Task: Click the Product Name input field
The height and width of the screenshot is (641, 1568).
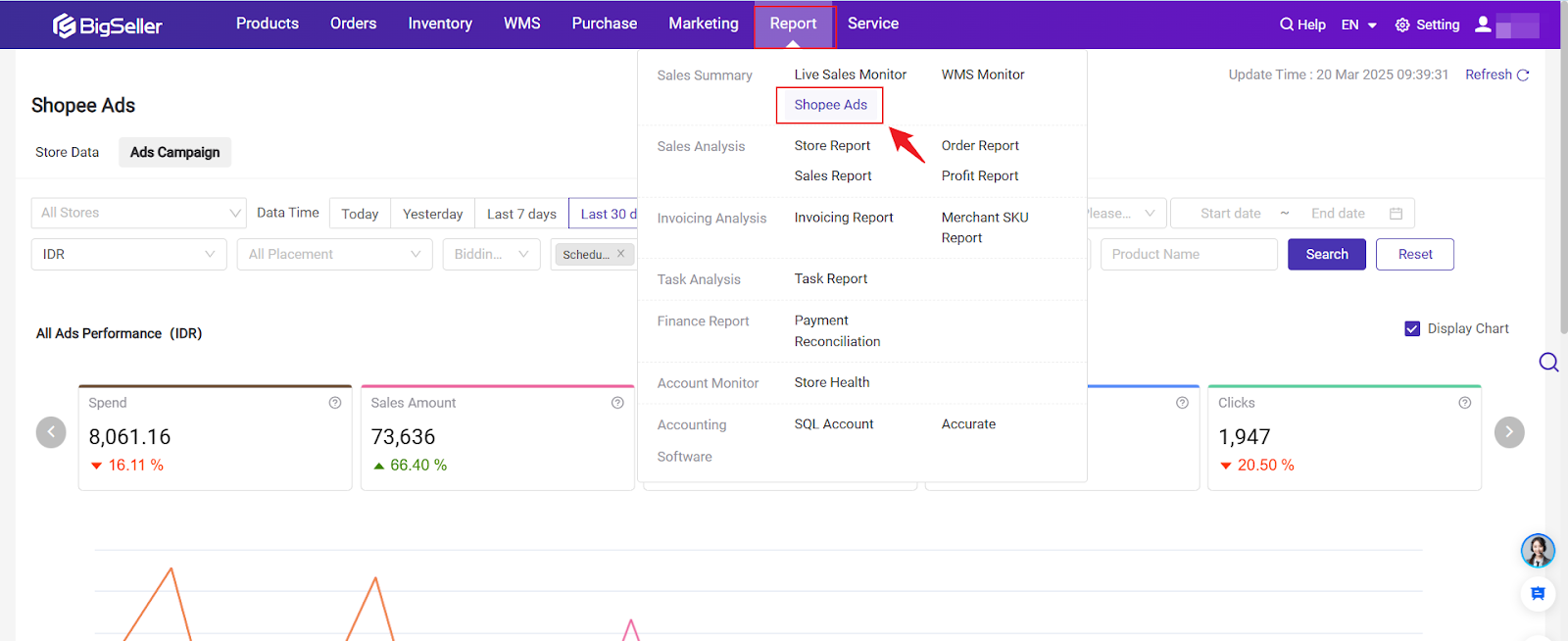Action: (1188, 255)
